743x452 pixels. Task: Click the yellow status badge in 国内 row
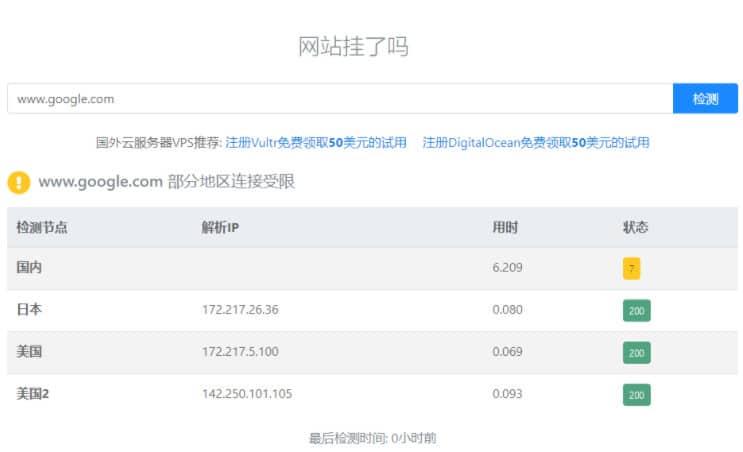[x=631, y=268]
